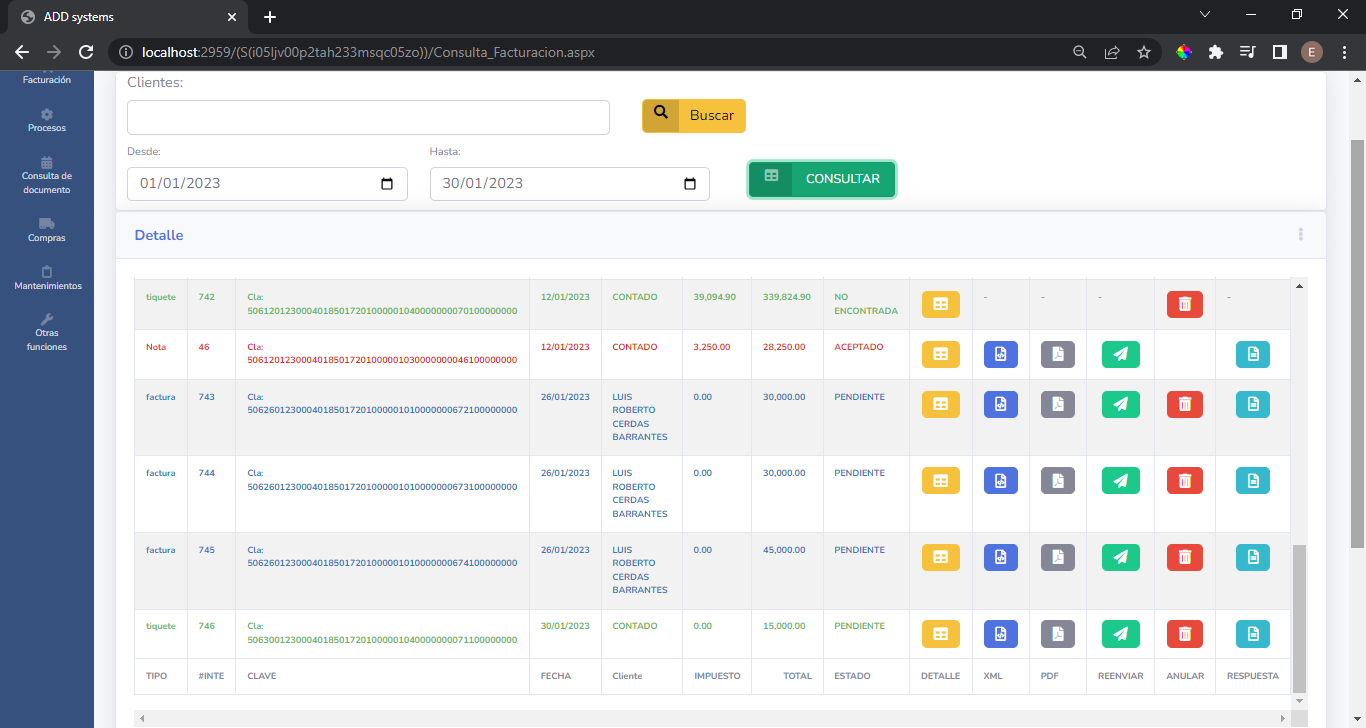Open Procesos in the sidebar
Viewport: 1366px width, 728px height.
coord(47,121)
